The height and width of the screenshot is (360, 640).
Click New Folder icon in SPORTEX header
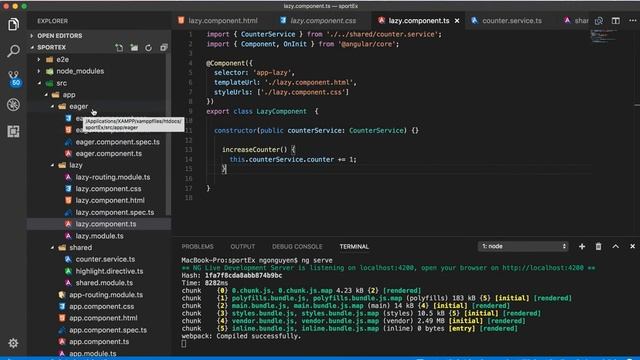(134, 48)
